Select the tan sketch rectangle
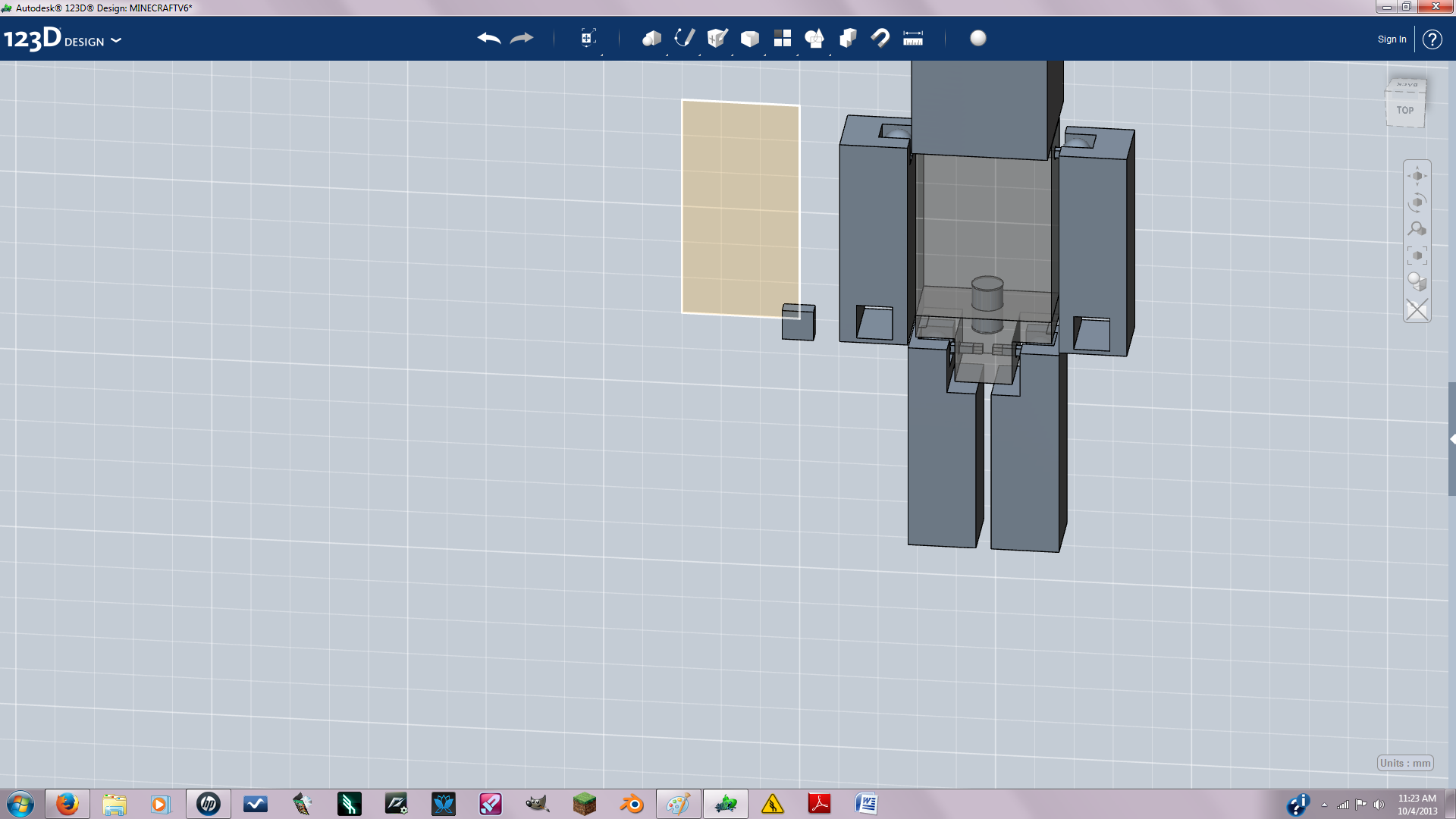The image size is (1456, 819). point(740,208)
